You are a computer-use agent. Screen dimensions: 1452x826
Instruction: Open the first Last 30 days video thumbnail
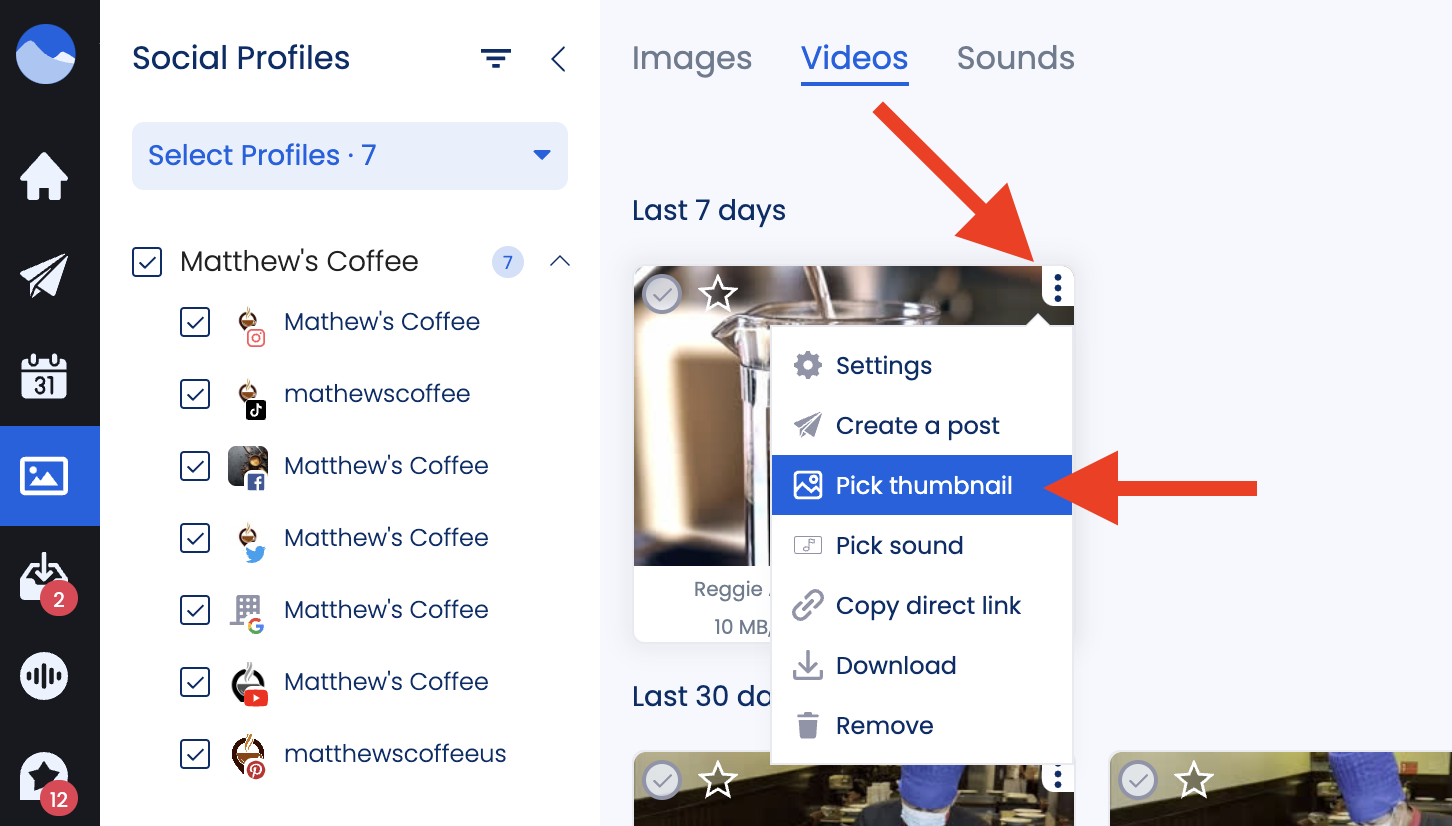853,790
